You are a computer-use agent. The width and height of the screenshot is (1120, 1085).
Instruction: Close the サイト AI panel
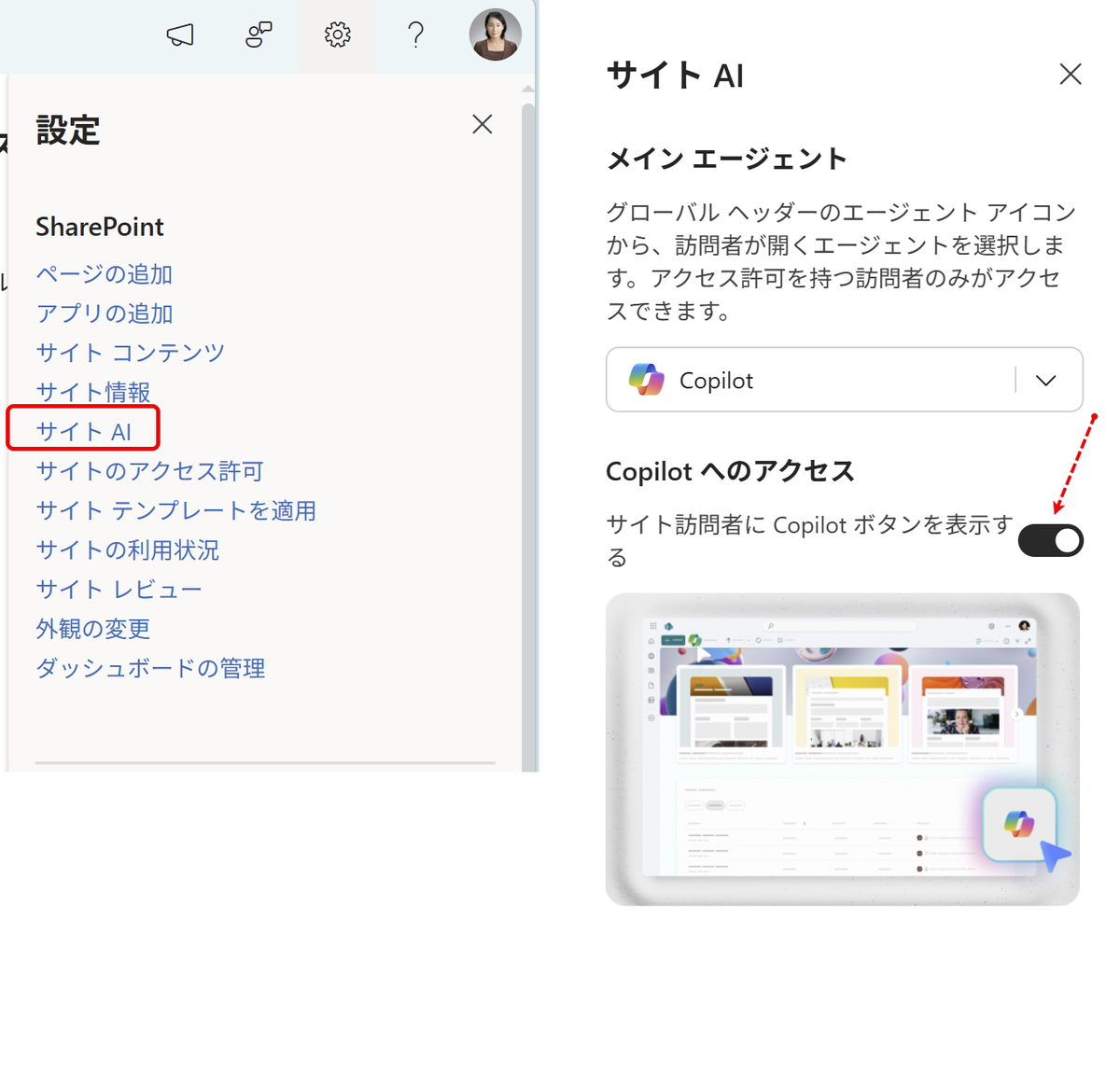pyautogui.click(x=1071, y=75)
